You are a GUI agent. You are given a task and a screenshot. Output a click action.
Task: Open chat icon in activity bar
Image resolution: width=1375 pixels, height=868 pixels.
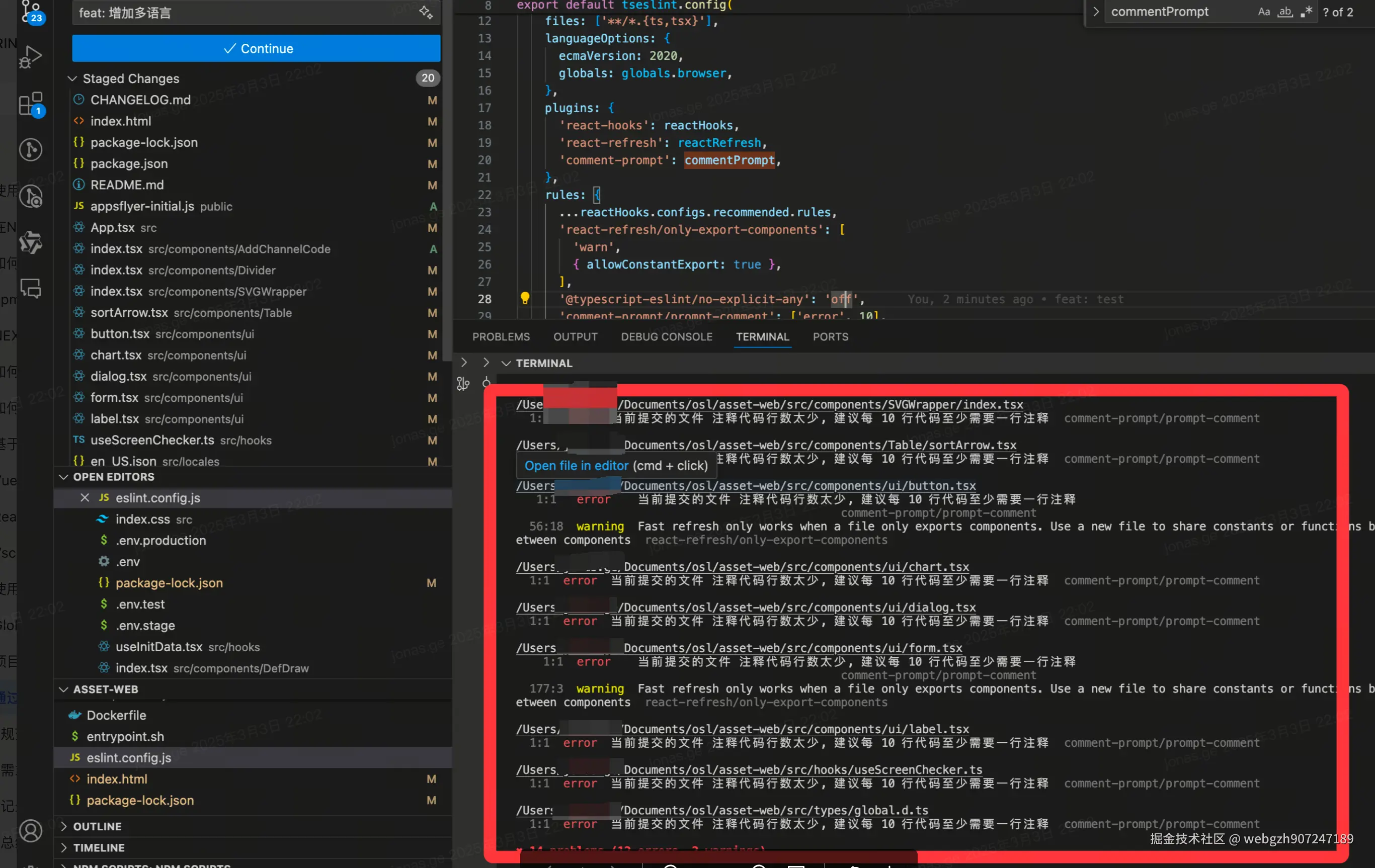[x=30, y=289]
